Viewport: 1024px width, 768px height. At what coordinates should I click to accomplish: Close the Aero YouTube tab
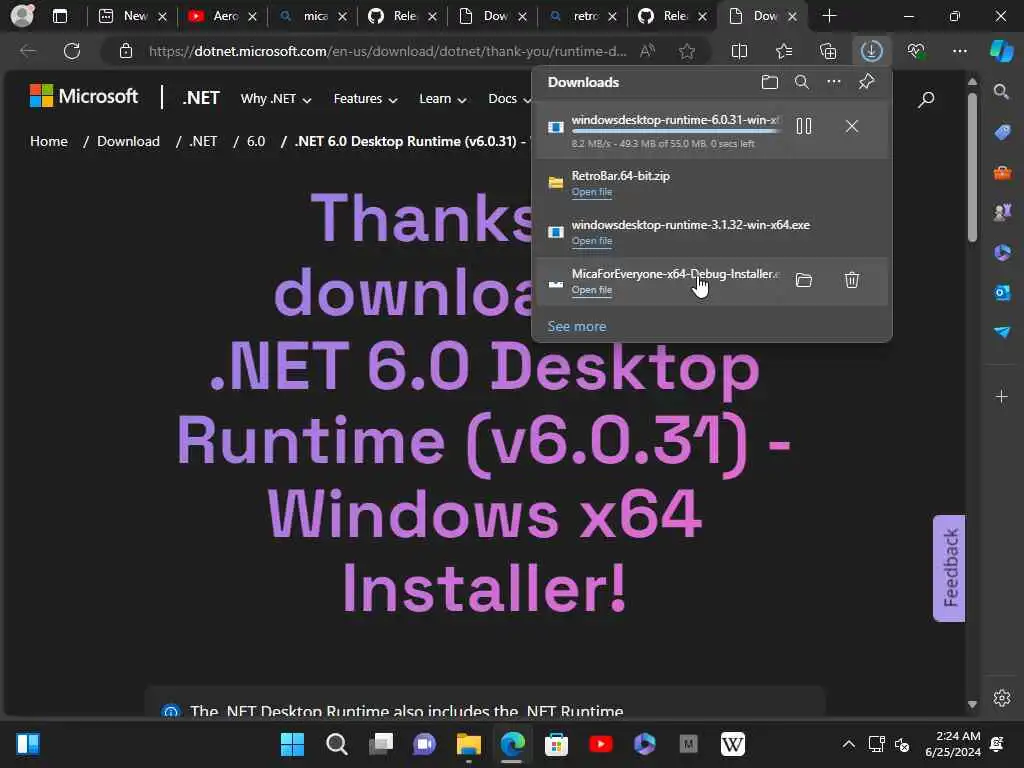(x=252, y=17)
